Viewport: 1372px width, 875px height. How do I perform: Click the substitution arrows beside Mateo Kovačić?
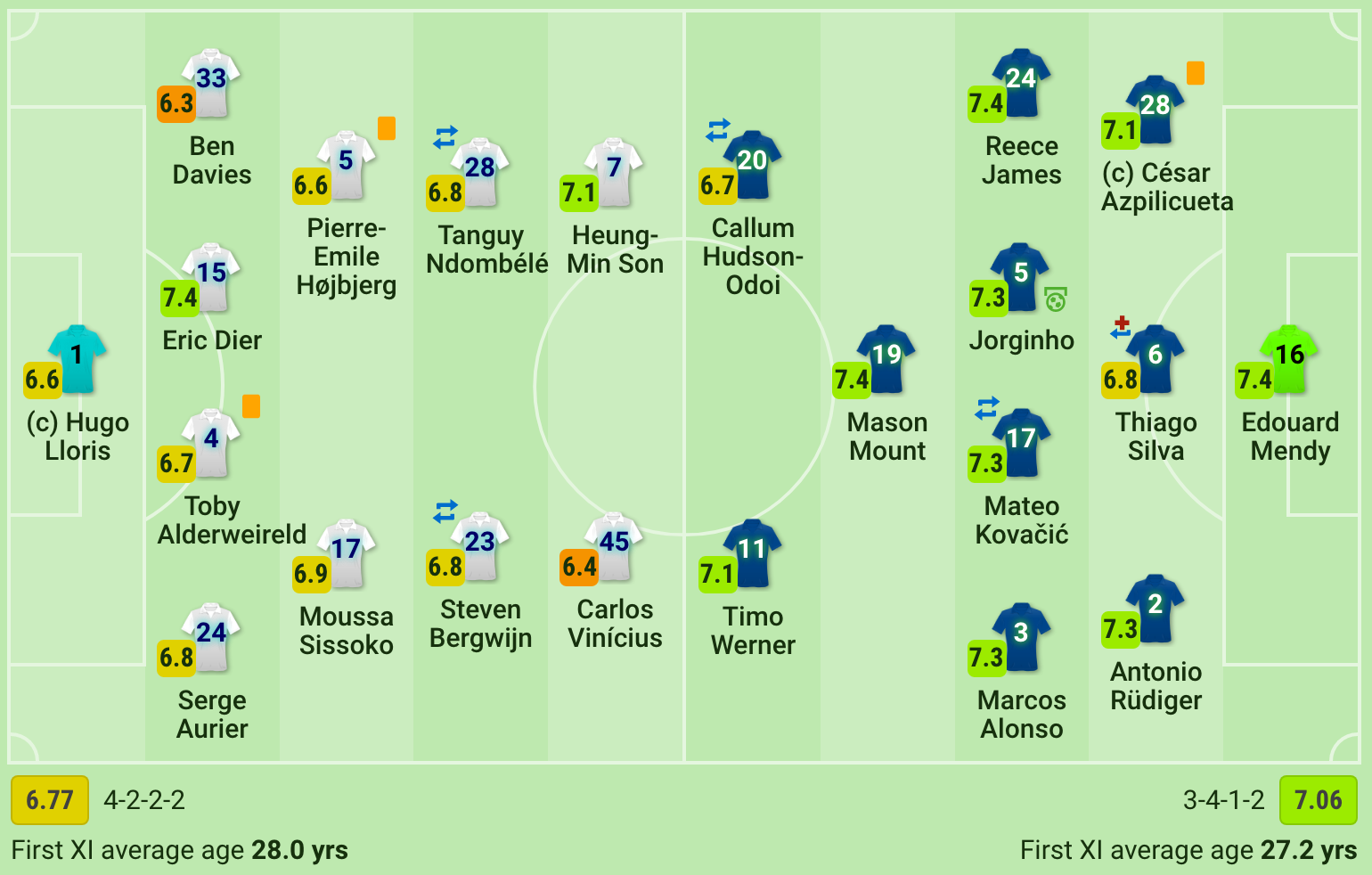[x=987, y=408]
